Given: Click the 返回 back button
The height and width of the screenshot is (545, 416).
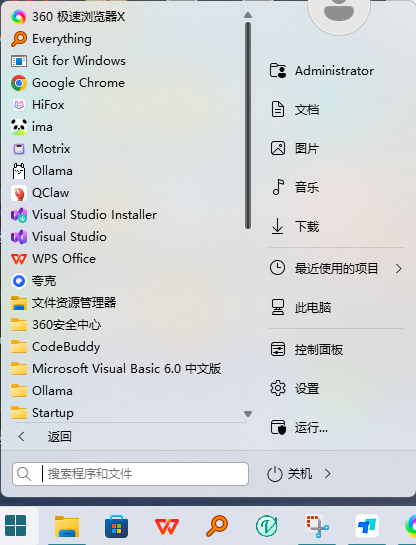Looking at the screenshot, I should pos(44,437).
